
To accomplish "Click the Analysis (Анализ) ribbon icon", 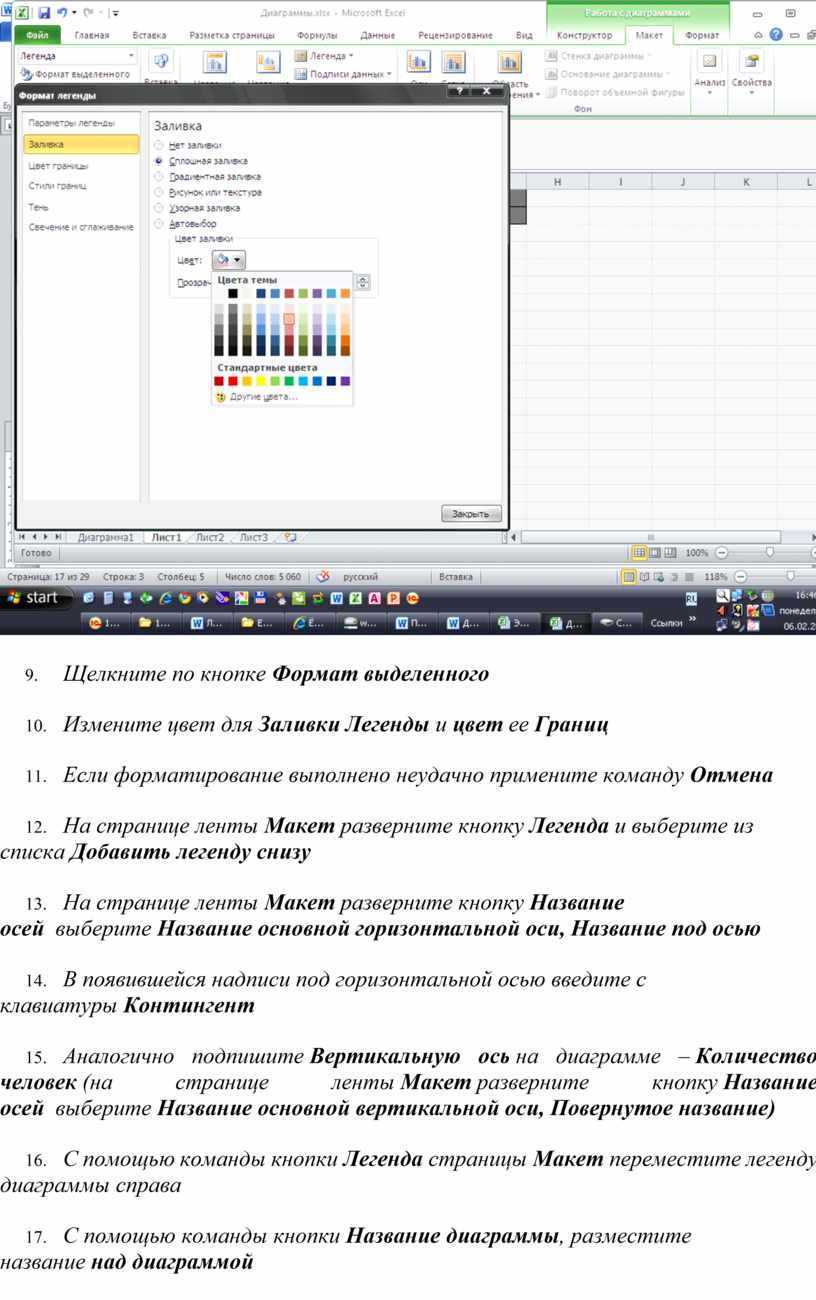I will 710,62.
